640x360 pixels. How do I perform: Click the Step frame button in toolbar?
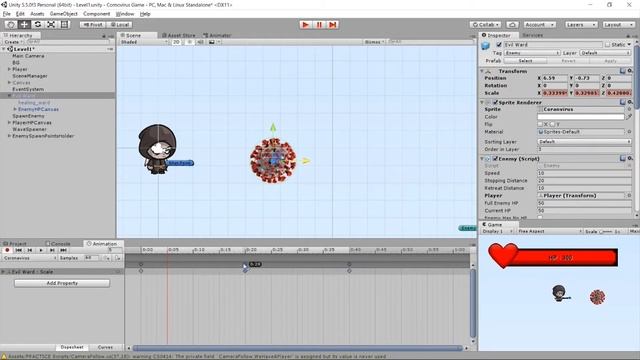(333, 24)
